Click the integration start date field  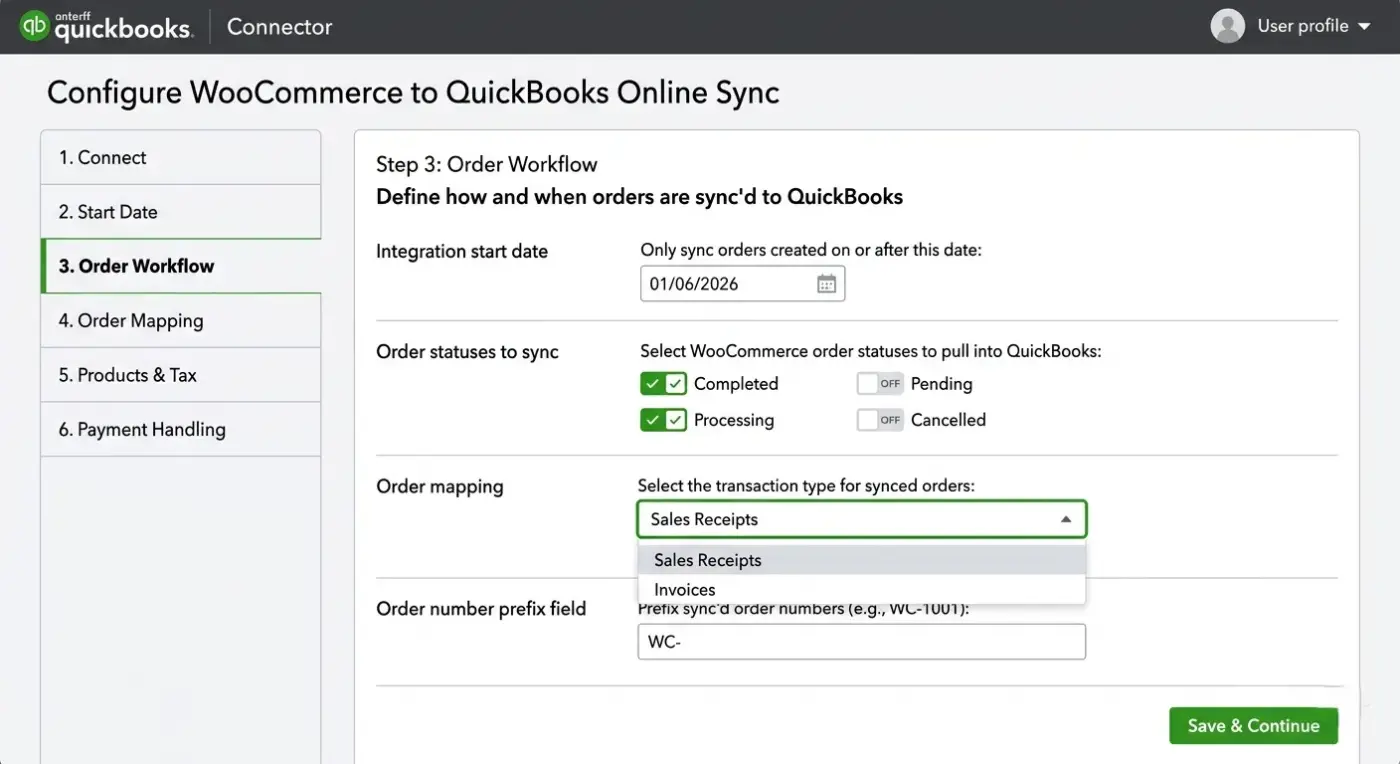click(742, 284)
